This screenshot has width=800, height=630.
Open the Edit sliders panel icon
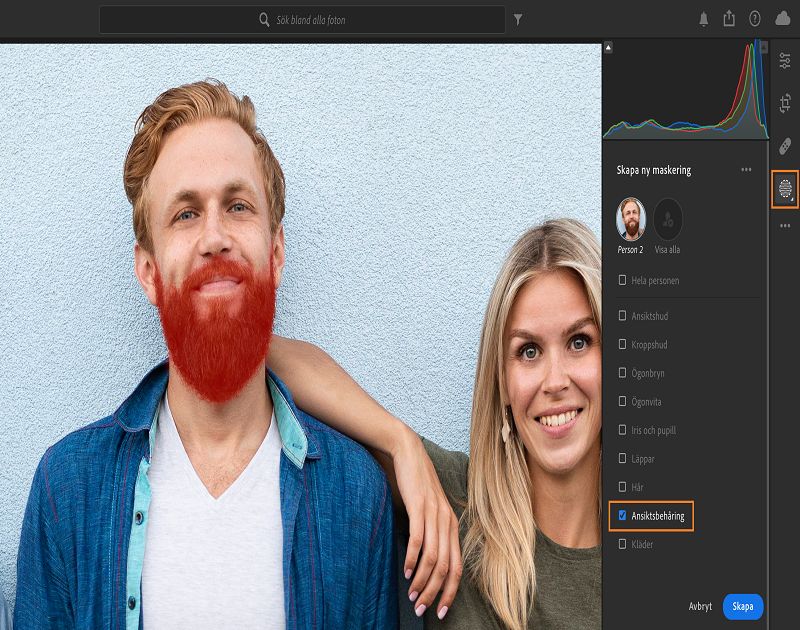785,61
